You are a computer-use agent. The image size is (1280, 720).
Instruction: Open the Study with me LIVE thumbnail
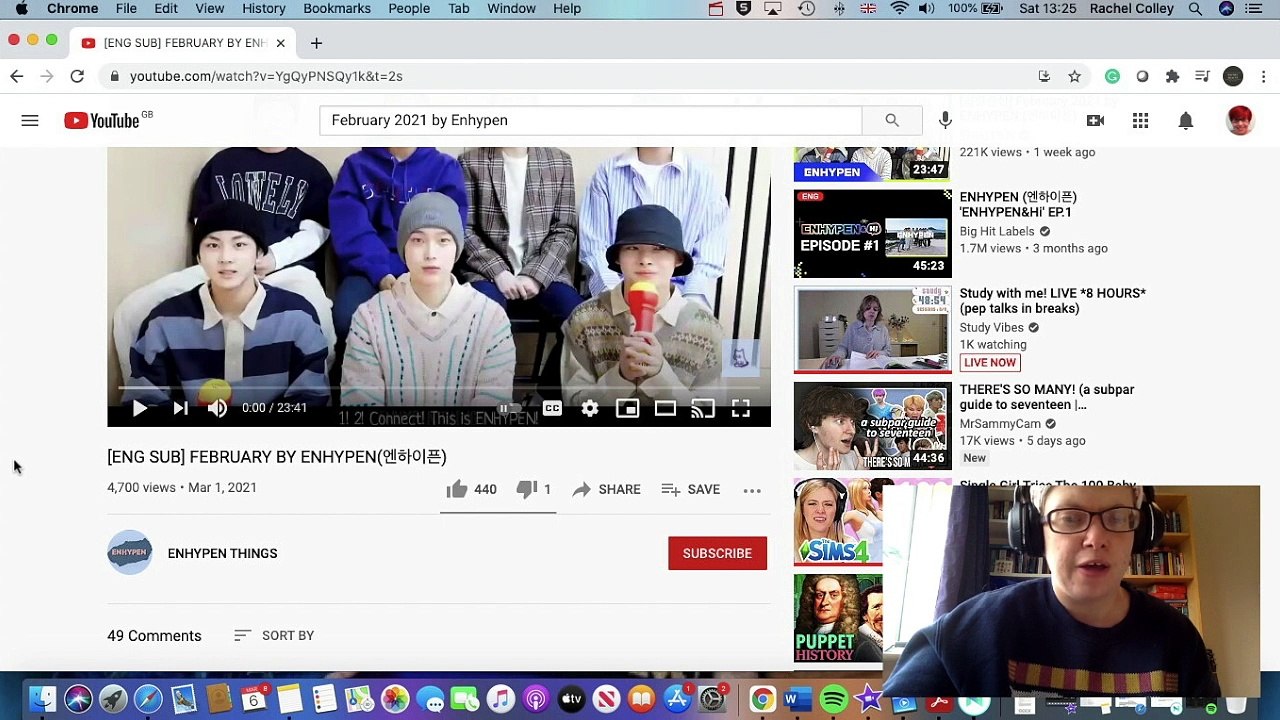pyautogui.click(x=873, y=330)
